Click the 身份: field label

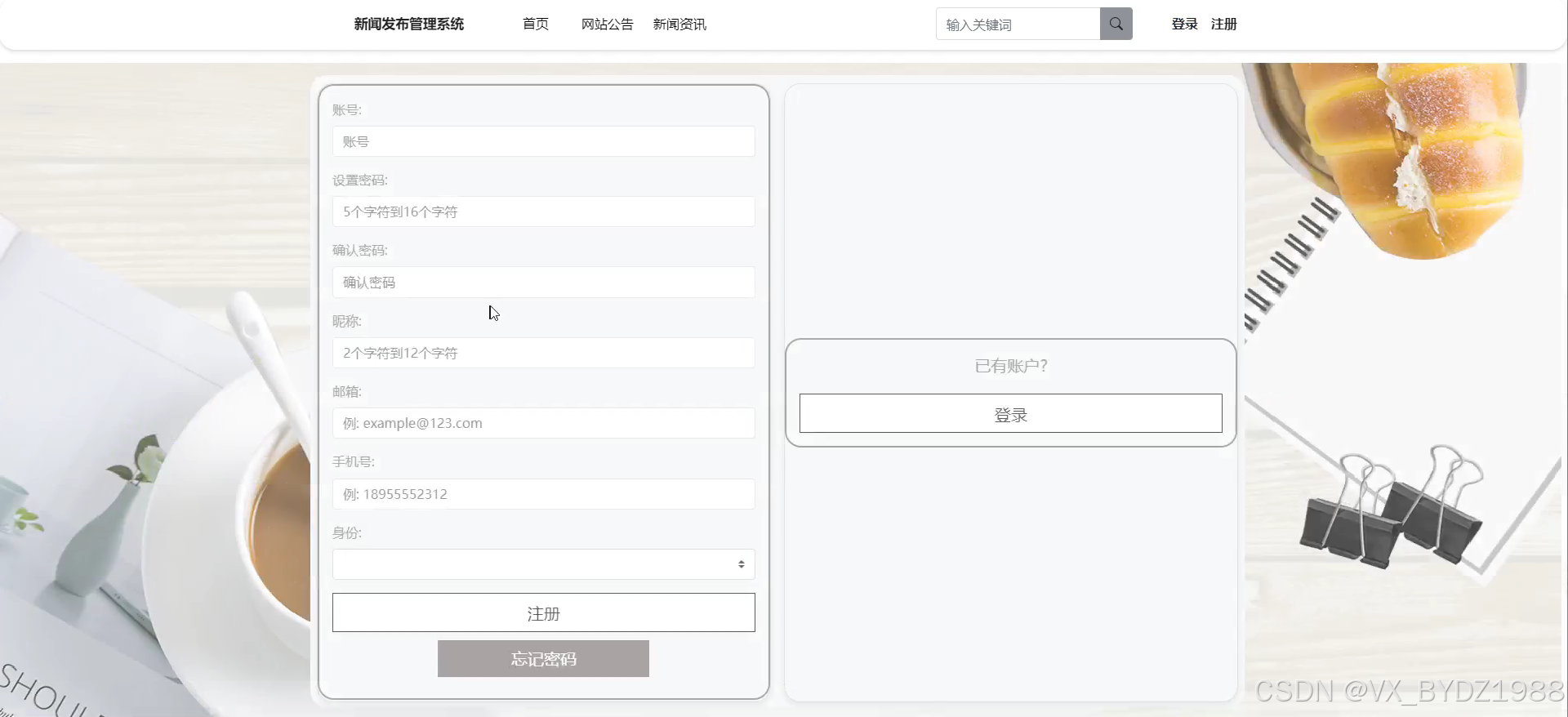click(x=346, y=533)
